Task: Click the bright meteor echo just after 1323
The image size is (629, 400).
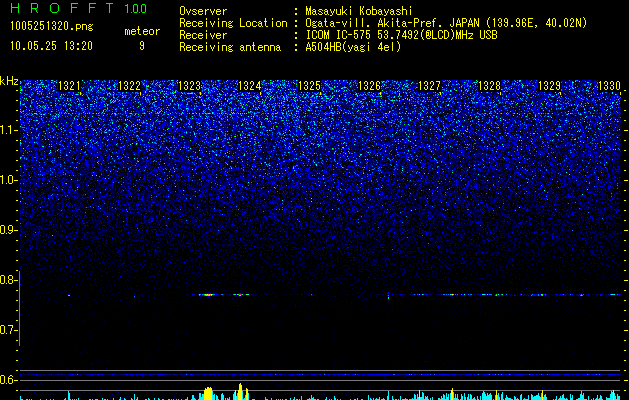Action: (207, 295)
